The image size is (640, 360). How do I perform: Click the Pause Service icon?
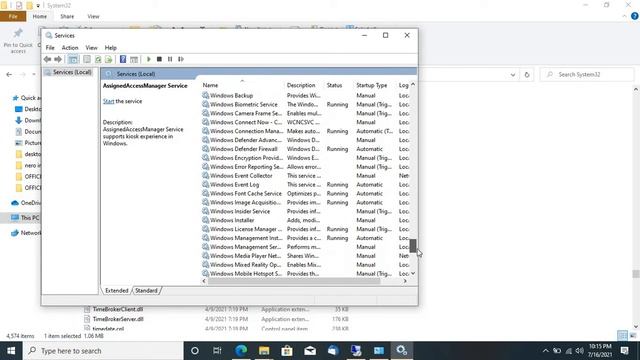170,59
